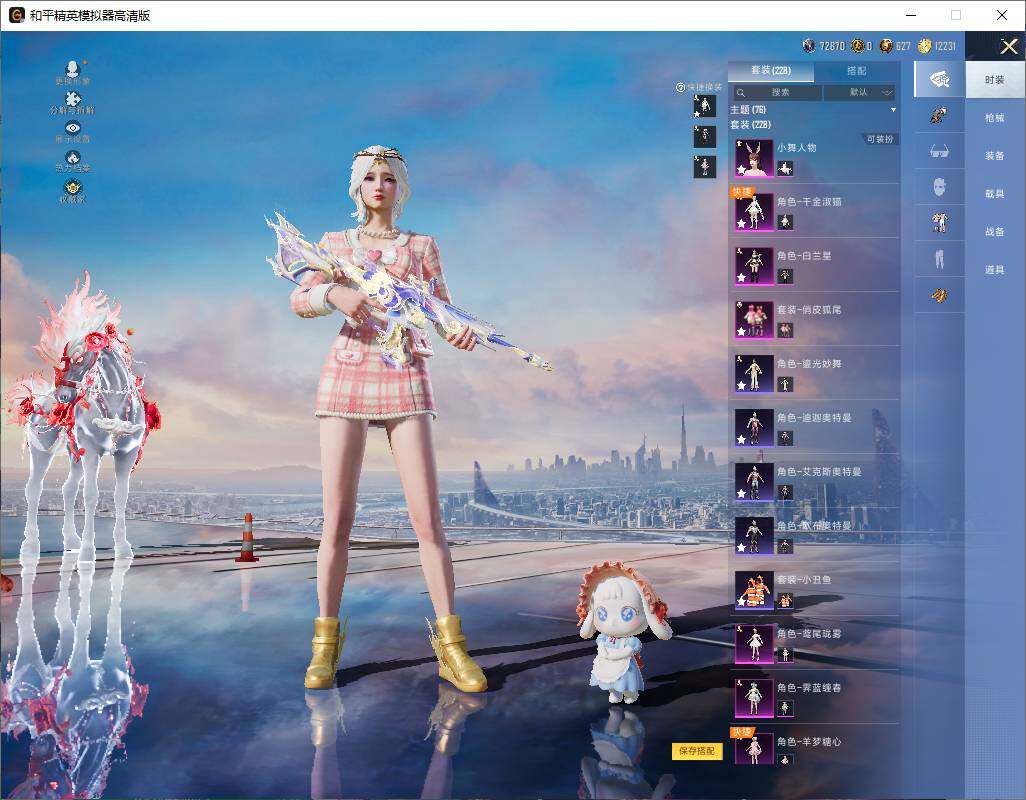Open the 默认 sort dropdown
This screenshot has width=1026, height=800.
coord(859,93)
